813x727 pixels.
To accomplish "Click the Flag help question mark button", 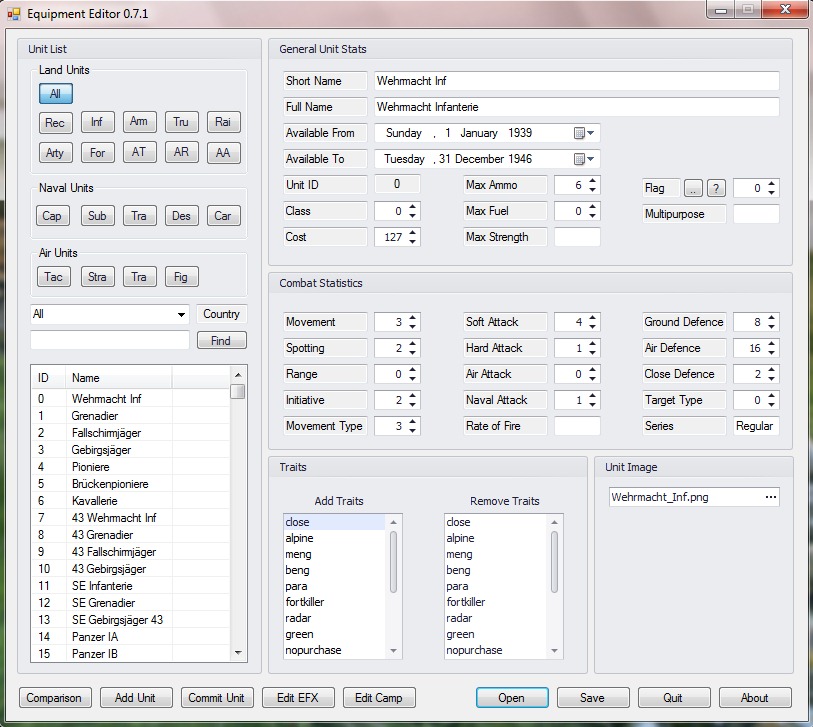I will point(716,188).
